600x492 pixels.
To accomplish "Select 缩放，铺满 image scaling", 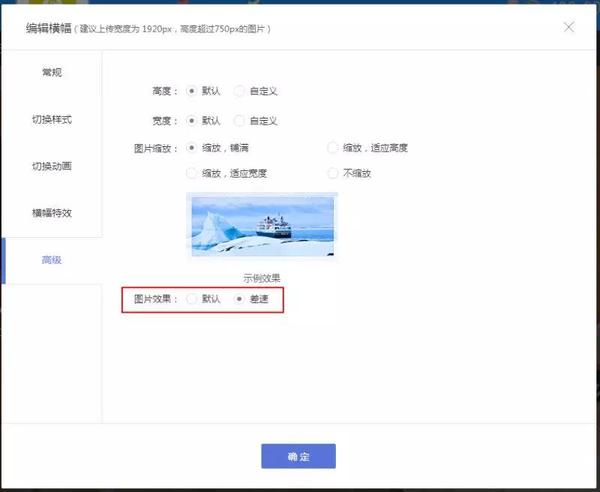I will (191, 148).
